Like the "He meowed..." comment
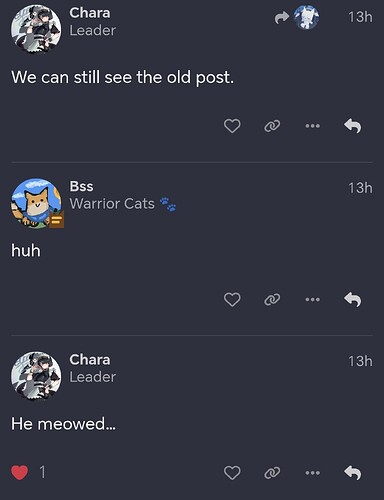 (232, 473)
